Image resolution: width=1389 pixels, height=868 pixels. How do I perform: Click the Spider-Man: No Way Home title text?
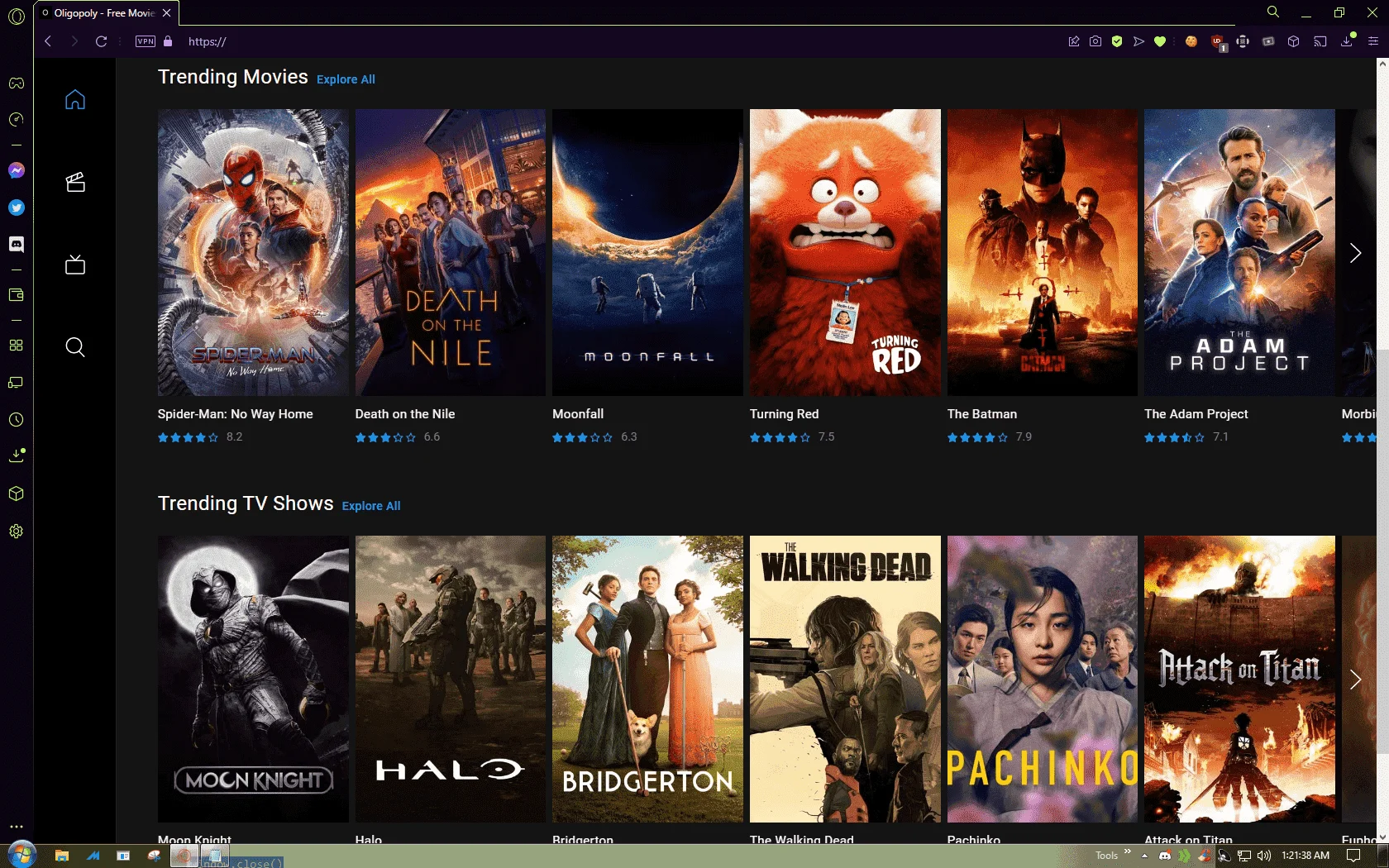(x=236, y=414)
